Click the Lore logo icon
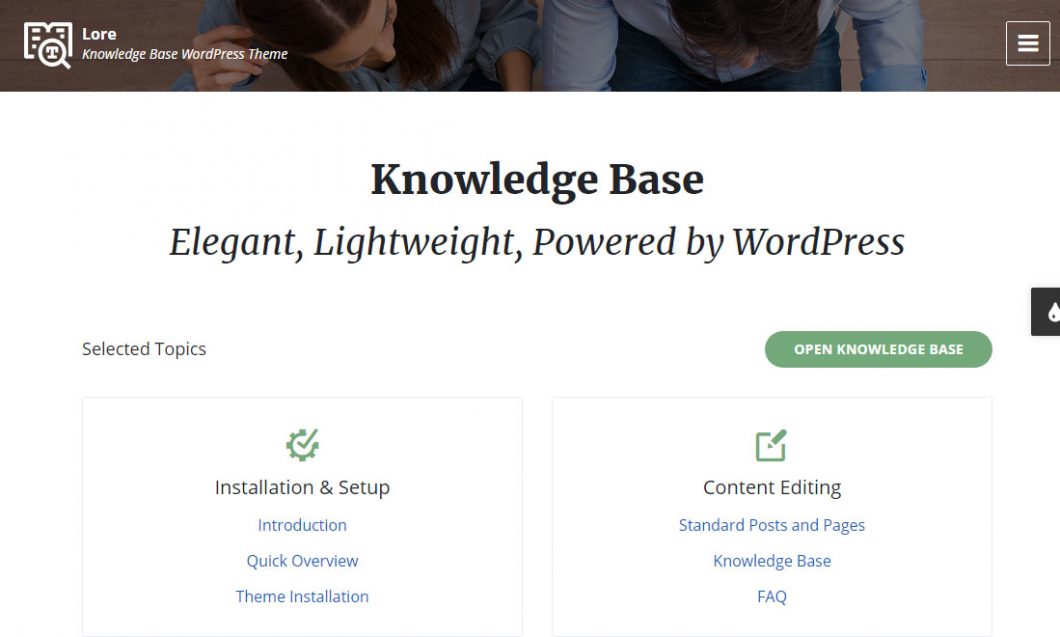Image resolution: width=1060 pixels, height=637 pixels. (x=48, y=45)
